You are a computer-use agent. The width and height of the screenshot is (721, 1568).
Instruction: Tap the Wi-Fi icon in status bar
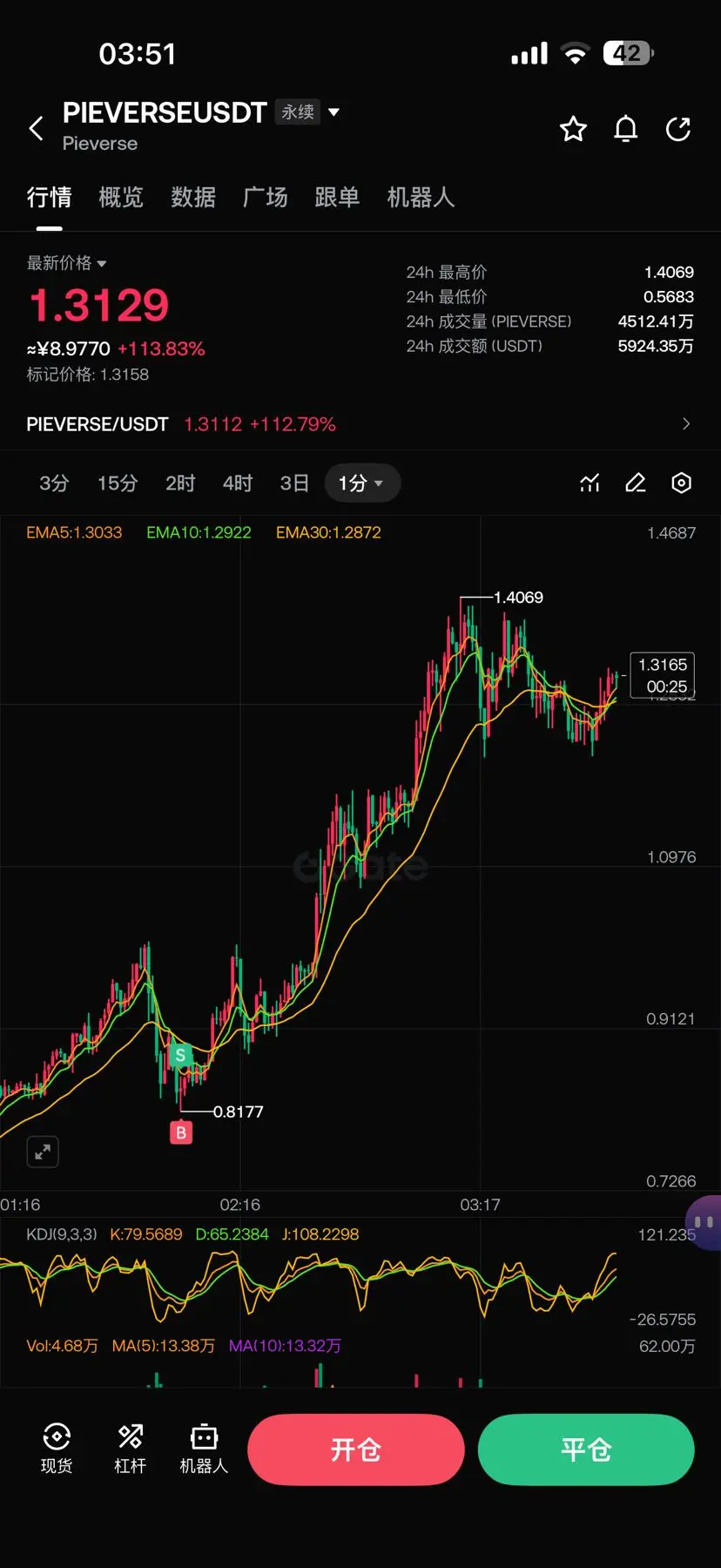pos(575,54)
